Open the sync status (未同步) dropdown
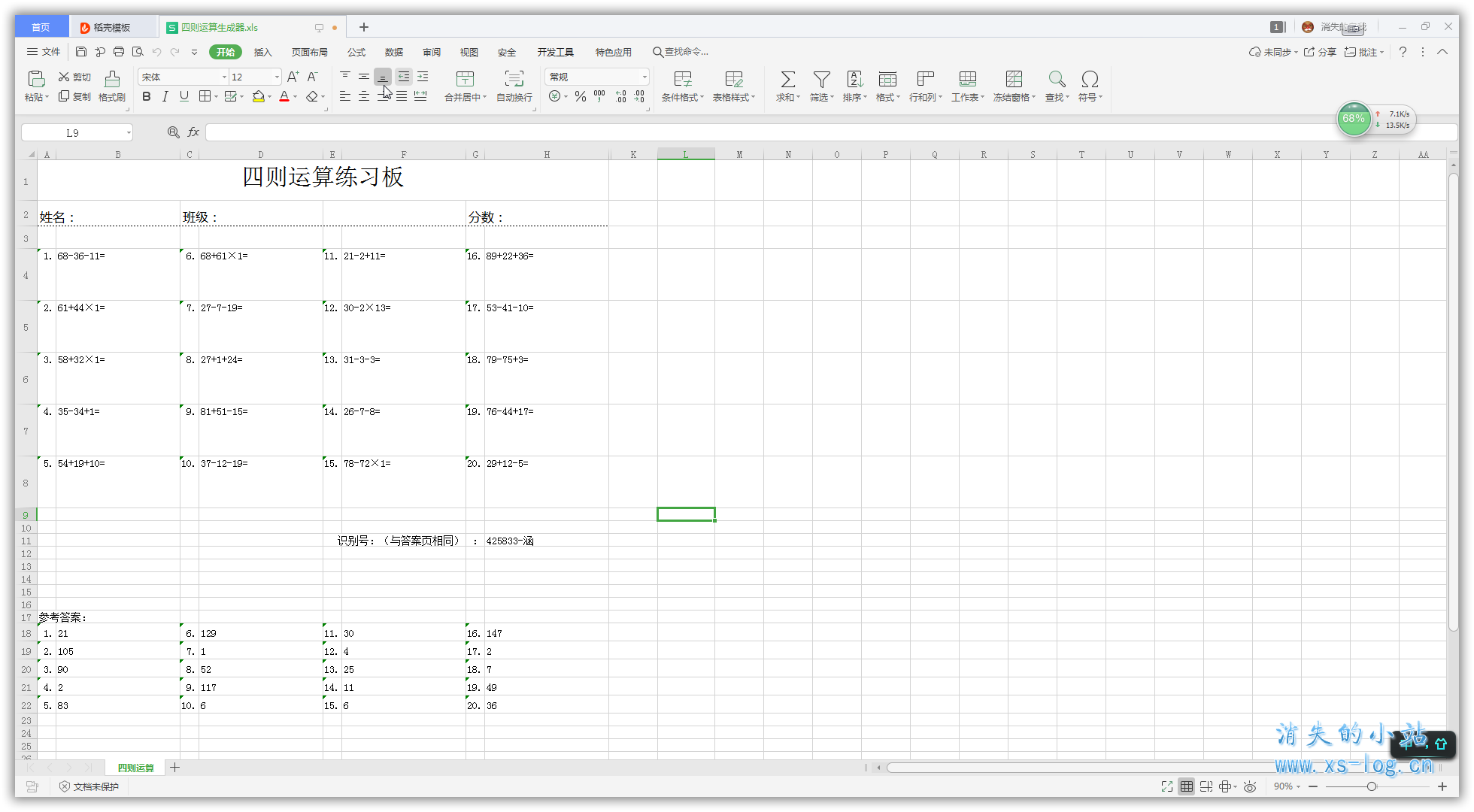Image resolution: width=1474 pixels, height=812 pixels. pyautogui.click(x=1273, y=52)
